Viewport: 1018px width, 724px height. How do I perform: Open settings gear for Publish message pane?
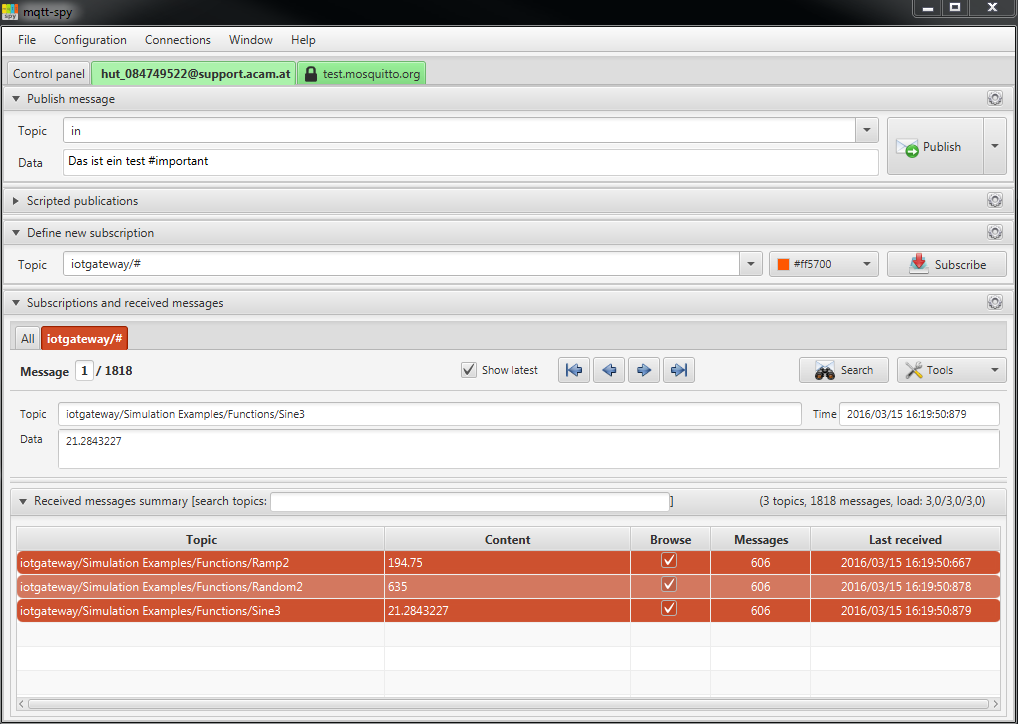click(x=995, y=99)
